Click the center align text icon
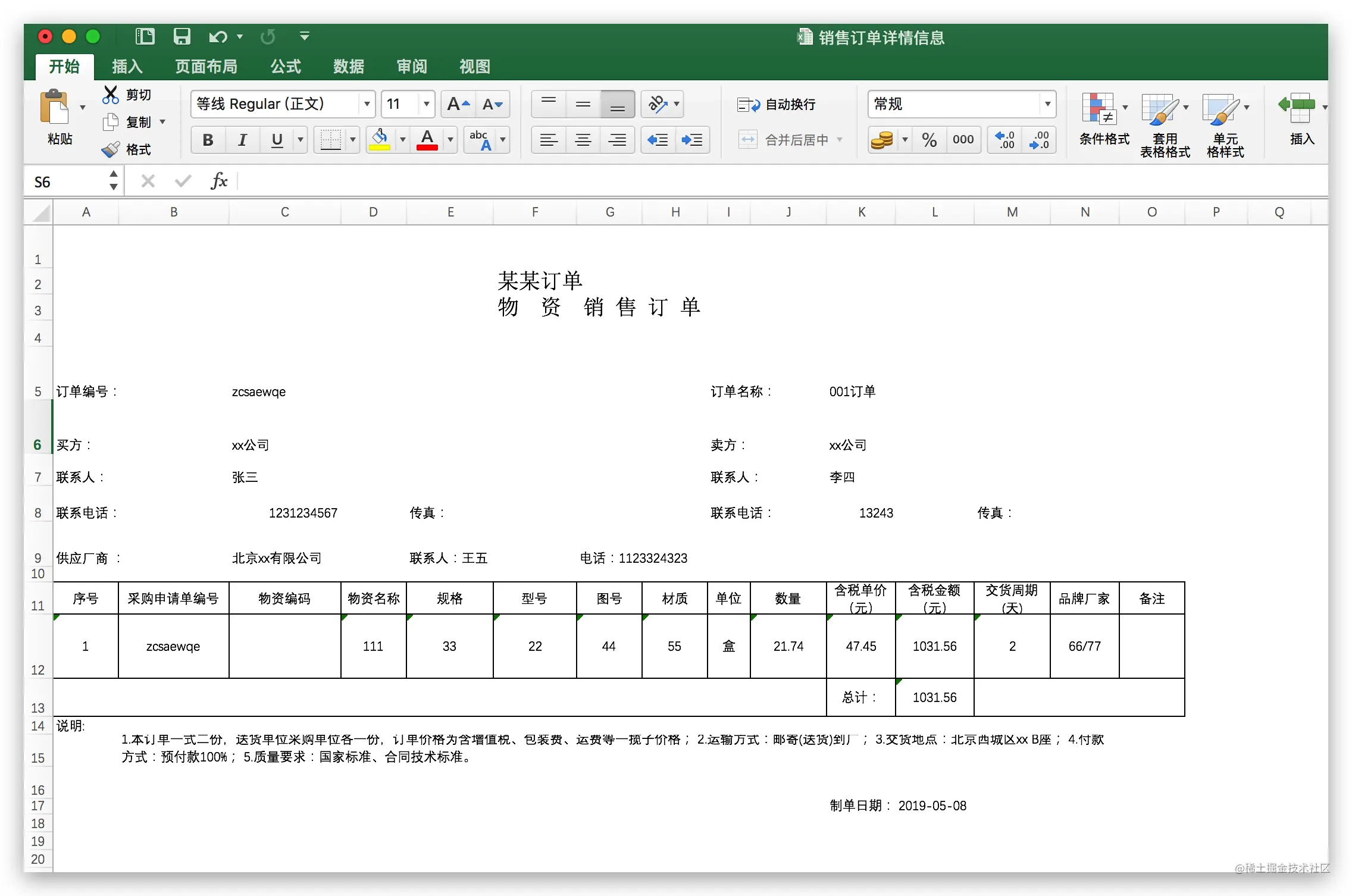Screen dimensions: 1352x896 coord(583,140)
